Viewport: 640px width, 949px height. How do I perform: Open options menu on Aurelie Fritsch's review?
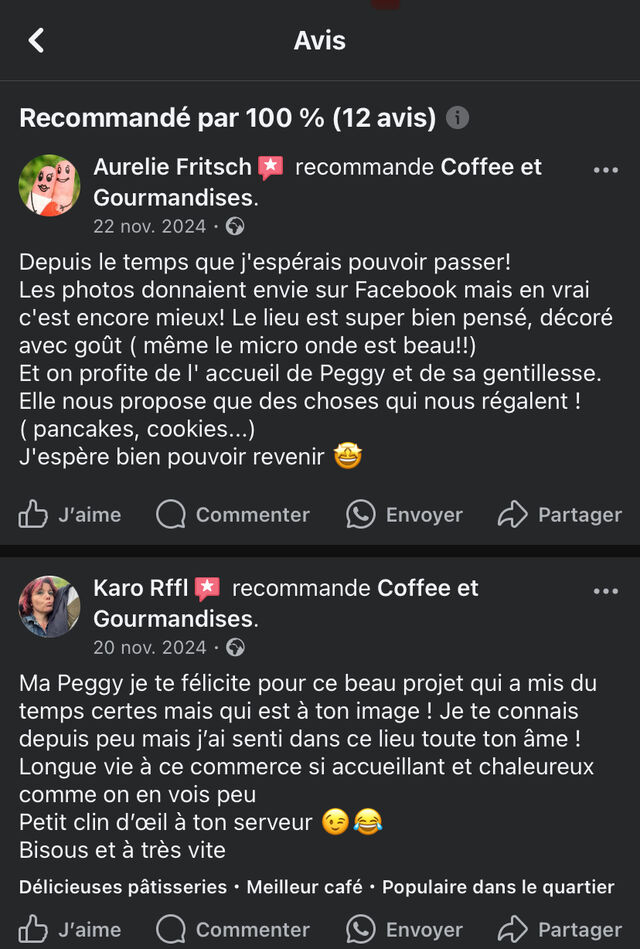605,170
